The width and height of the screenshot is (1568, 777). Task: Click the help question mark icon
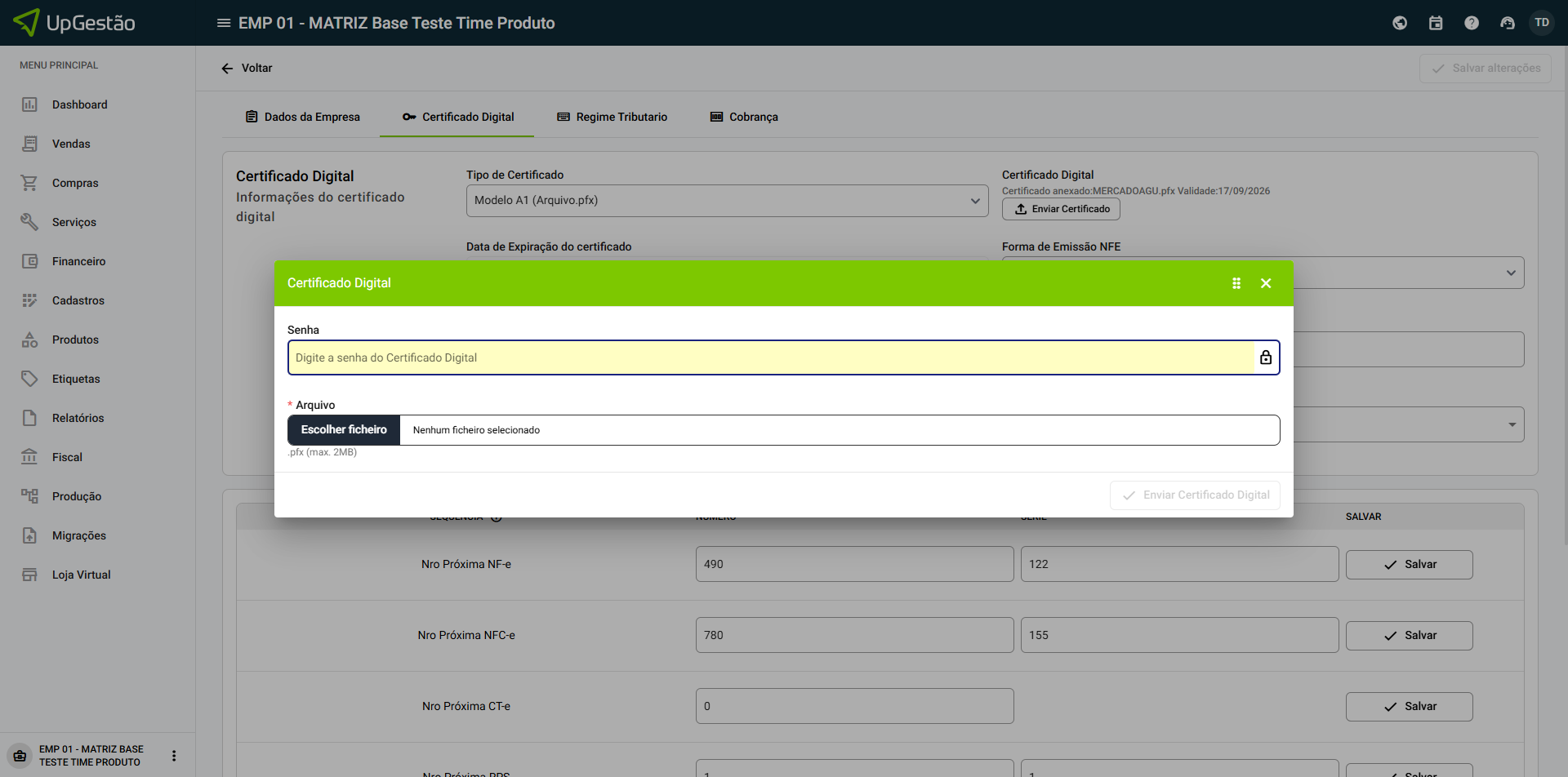pyautogui.click(x=1472, y=23)
